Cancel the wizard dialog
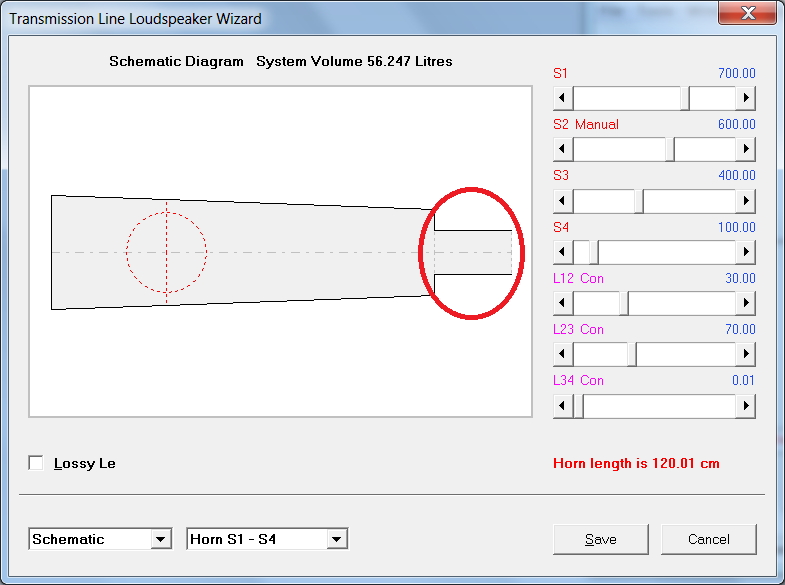The width and height of the screenshot is (785, 585). point(708,539)
